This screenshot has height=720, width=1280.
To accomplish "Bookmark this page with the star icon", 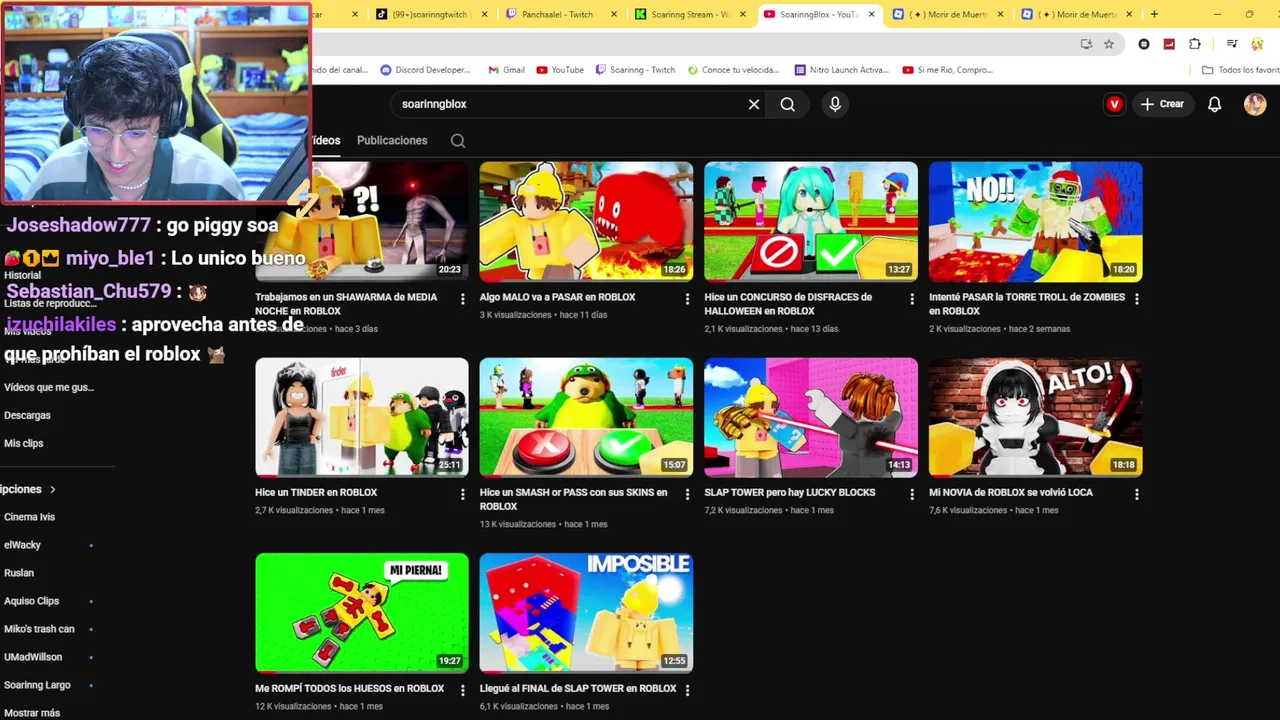I will click(1109, 44).
